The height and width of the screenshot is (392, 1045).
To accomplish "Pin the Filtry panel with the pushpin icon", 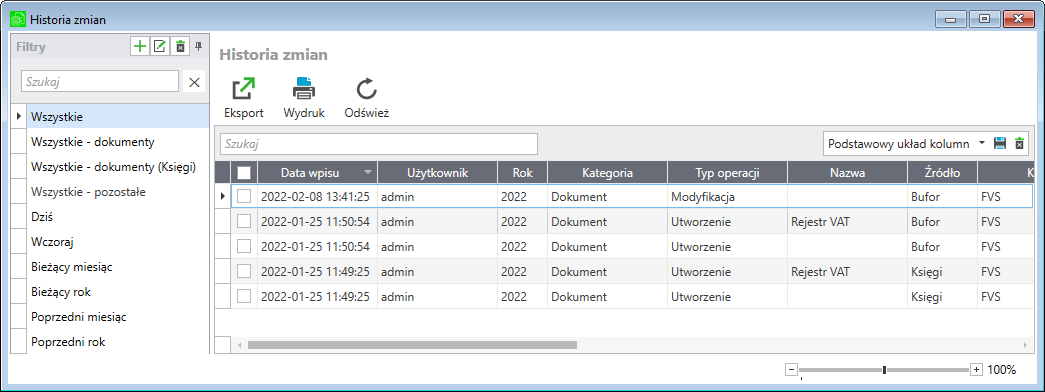I will pos(198,47).
